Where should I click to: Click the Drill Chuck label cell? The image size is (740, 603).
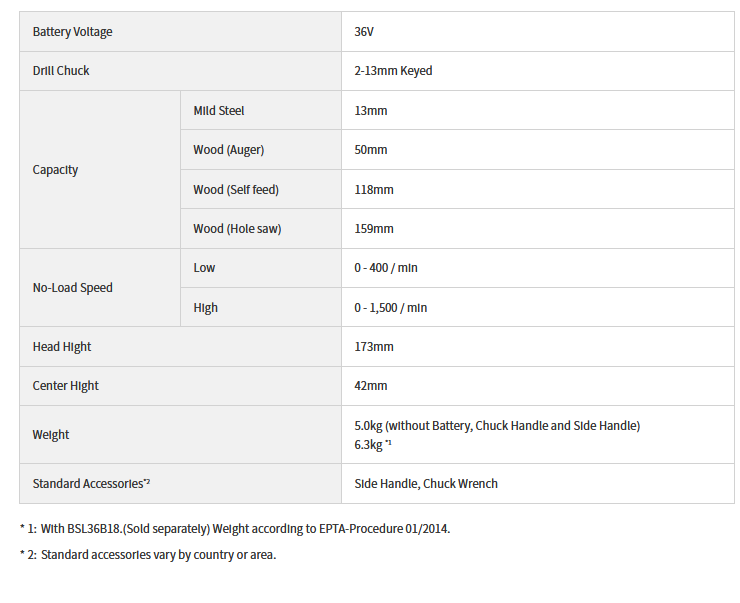coord(61,71)
